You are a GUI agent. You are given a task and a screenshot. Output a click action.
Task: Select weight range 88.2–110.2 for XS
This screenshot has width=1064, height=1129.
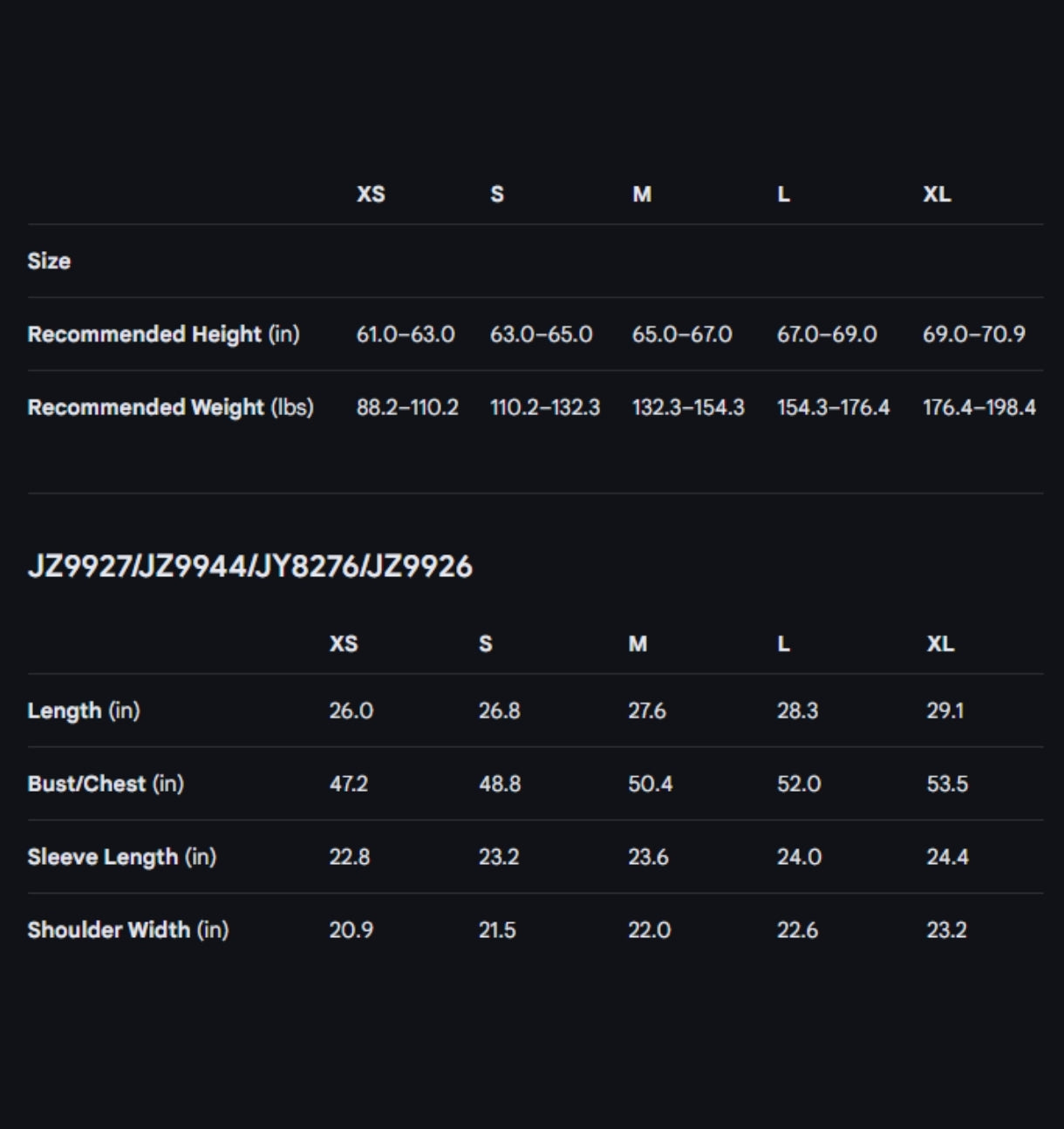coord(406,408)
